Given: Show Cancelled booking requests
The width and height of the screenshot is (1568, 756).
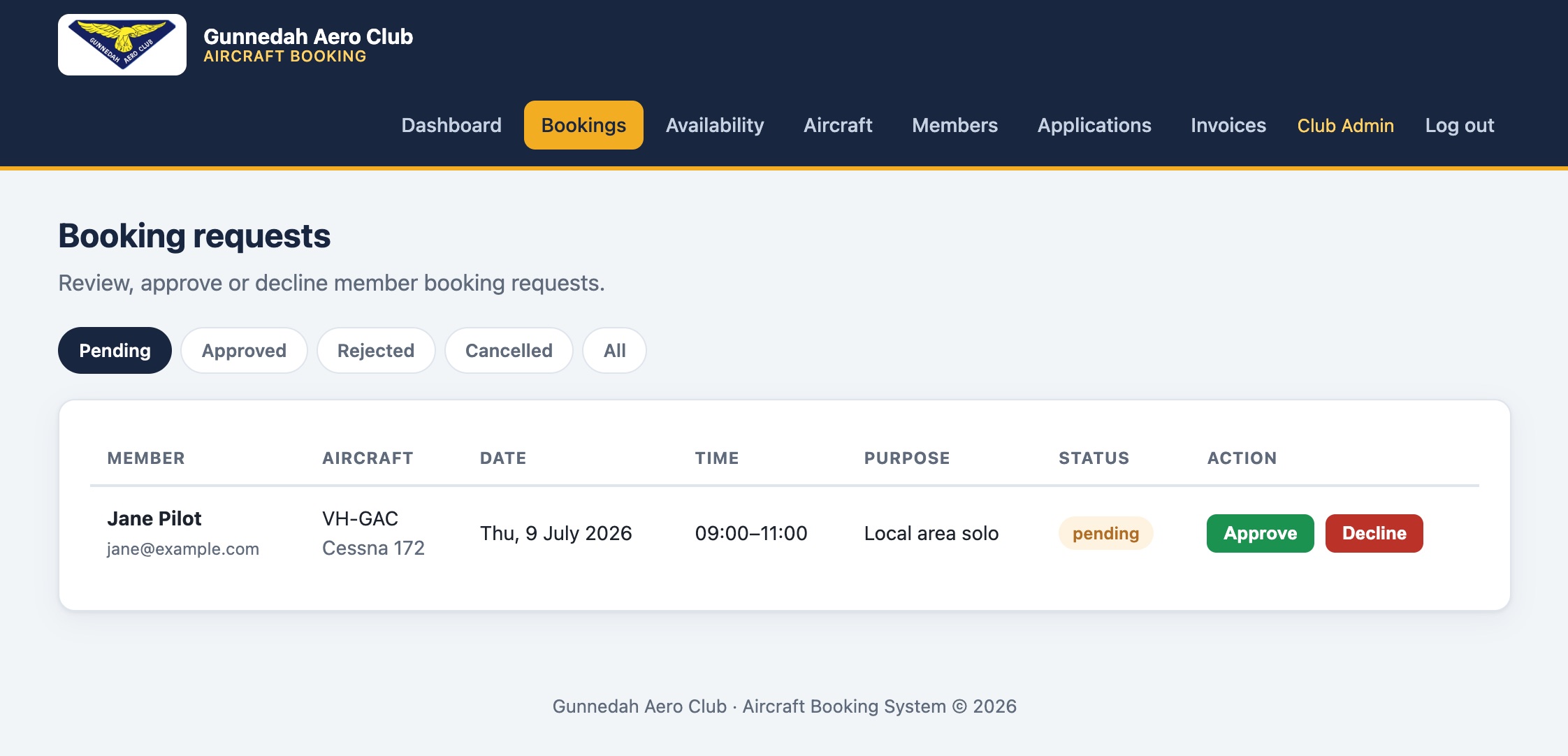Looking at the screenshot, I should coord(509,350).
